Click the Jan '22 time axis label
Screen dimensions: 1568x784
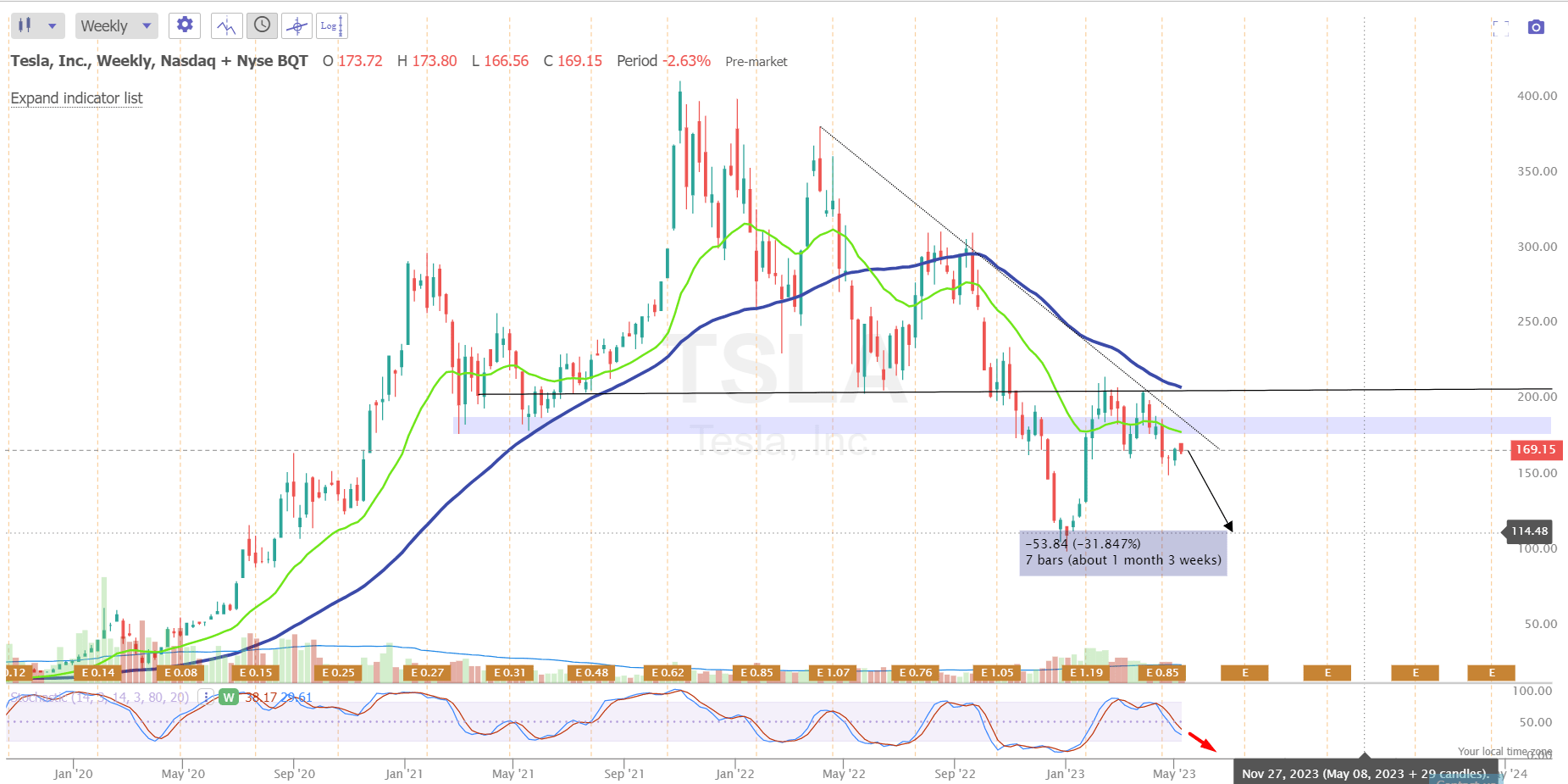click(734, 774)
